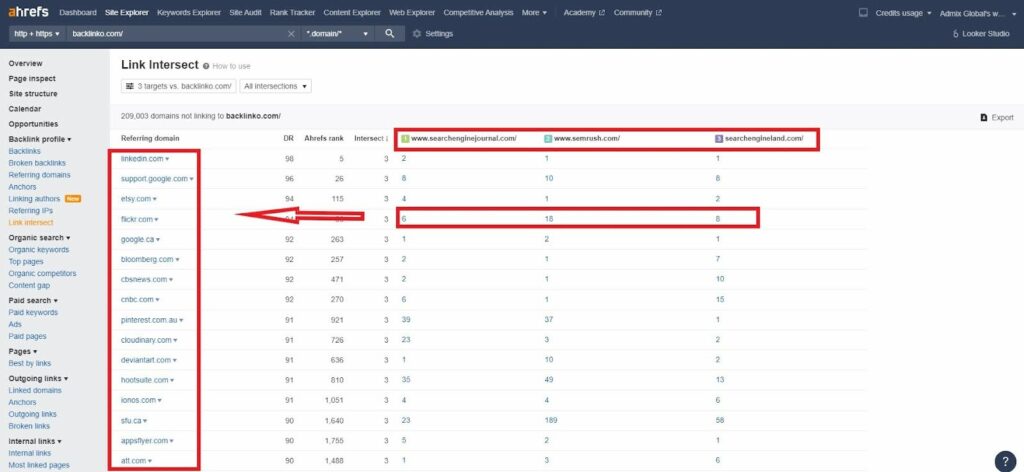The width and height of the screenshot is (1024, 472).
Task: Open the Community external link
Action: coord(637,12)
